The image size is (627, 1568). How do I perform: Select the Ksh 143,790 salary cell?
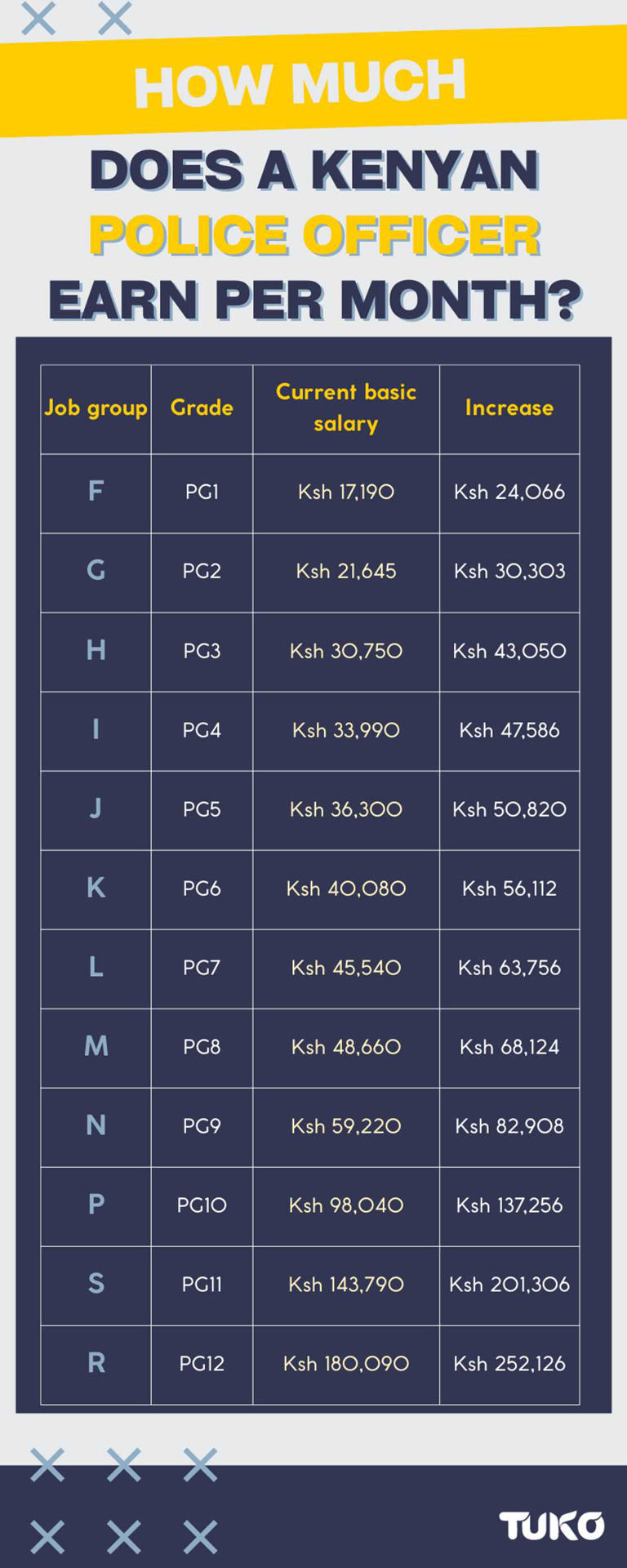tap(346, 1285)
